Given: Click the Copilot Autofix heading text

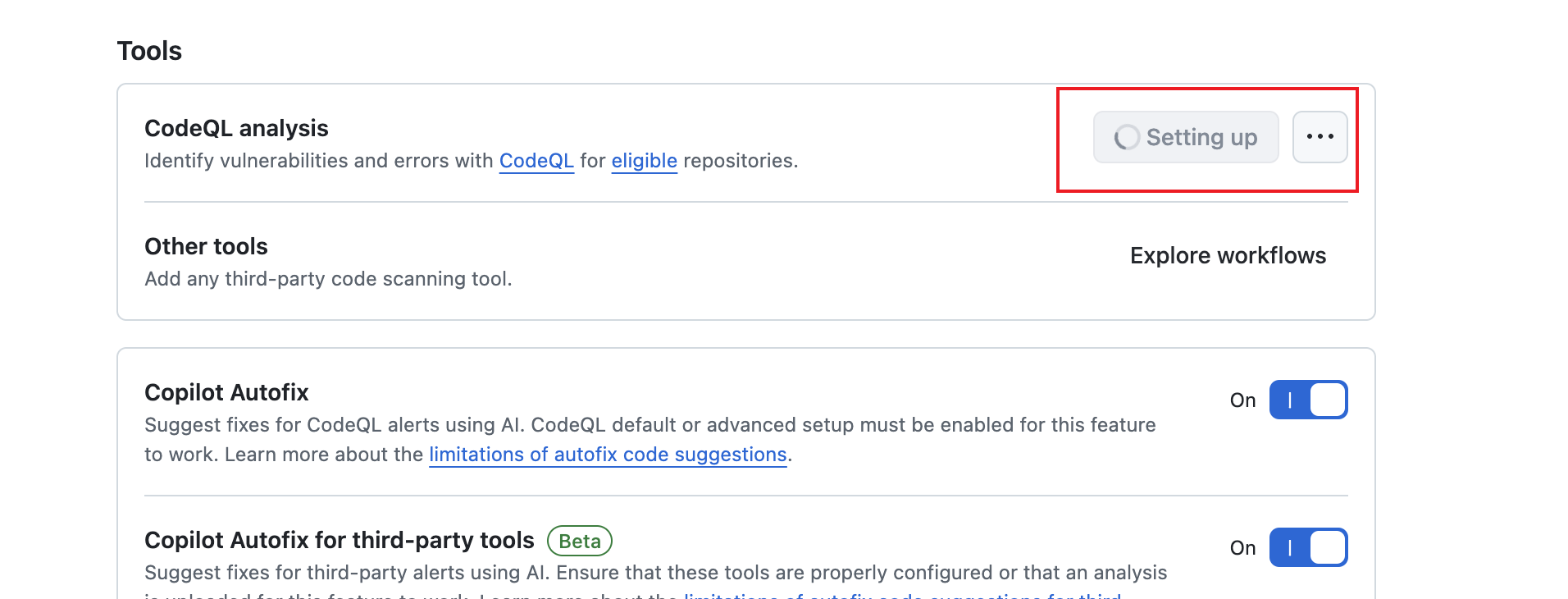Looking at the screenshot, I should (226, 392).
